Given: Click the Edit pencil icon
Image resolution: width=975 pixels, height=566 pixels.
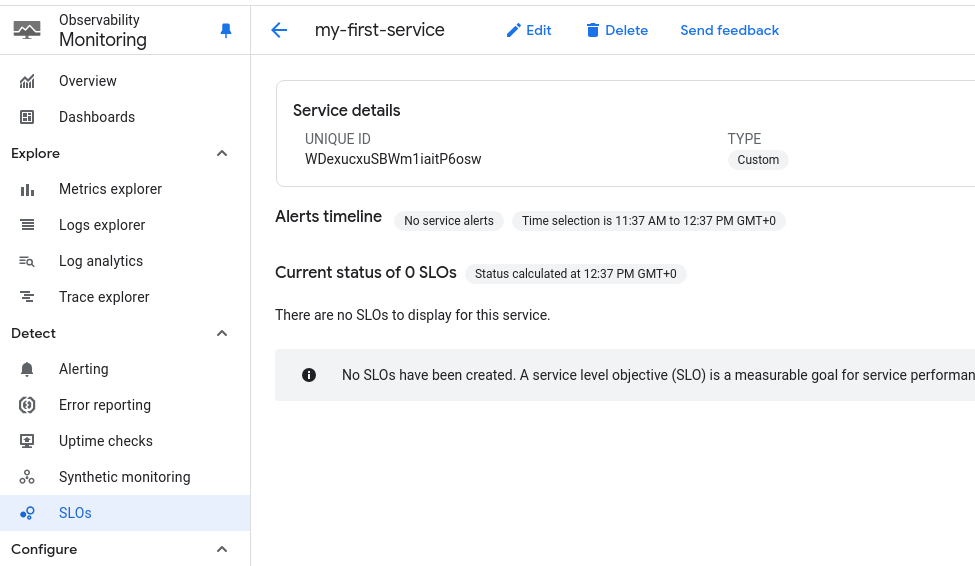Looking at the screenshot, I should point(513,30).
